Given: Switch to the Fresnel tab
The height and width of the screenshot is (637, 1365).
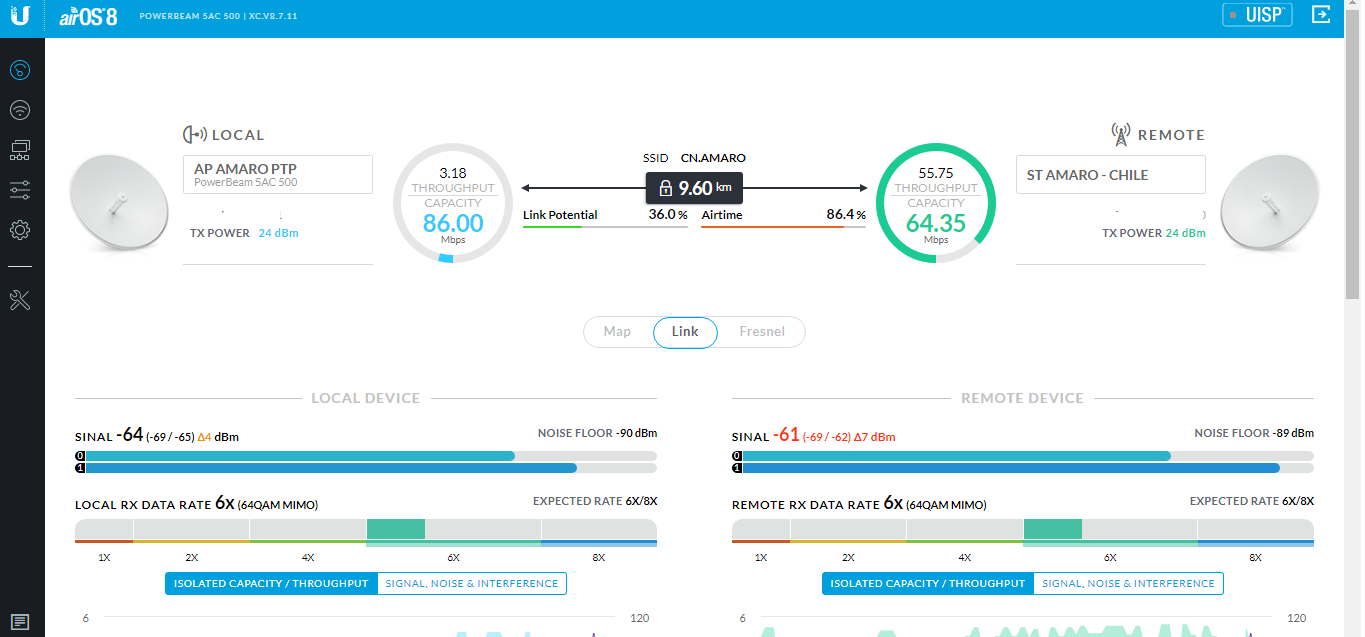Looking at the screenshot, I should pos(762,331).
